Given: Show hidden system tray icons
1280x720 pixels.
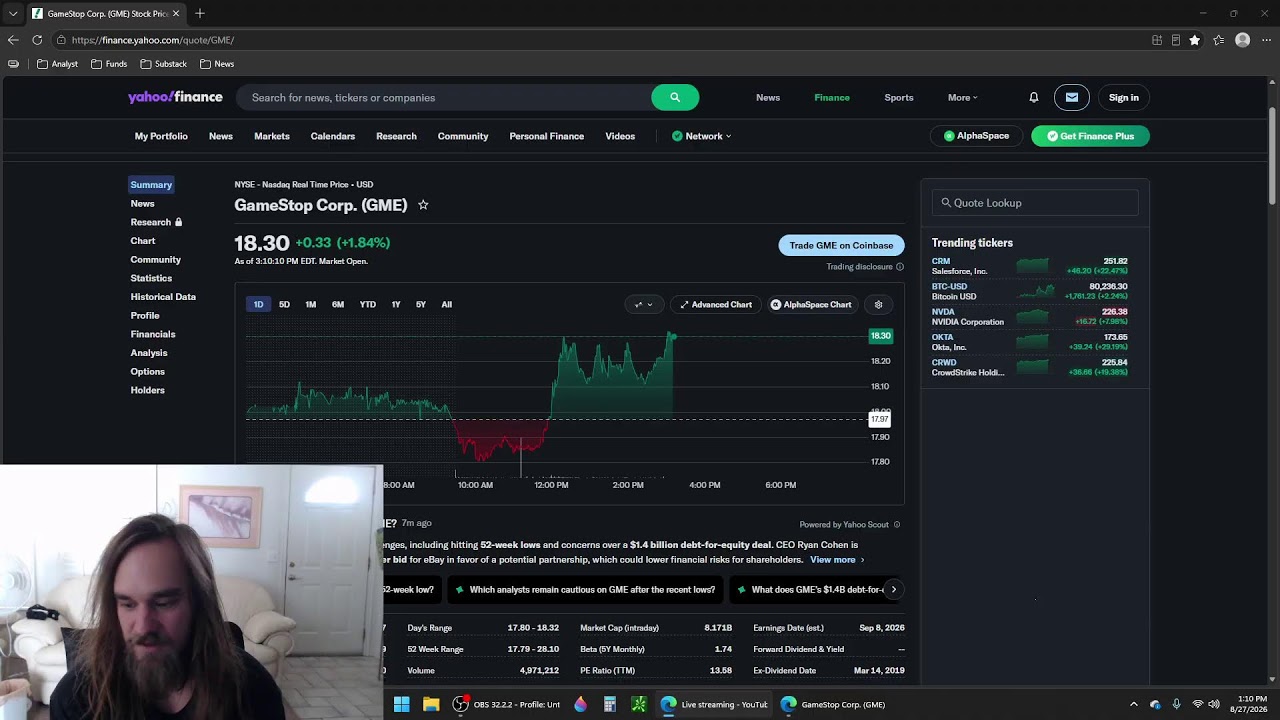Looking at the screenshot, I should coord(1133,704).
